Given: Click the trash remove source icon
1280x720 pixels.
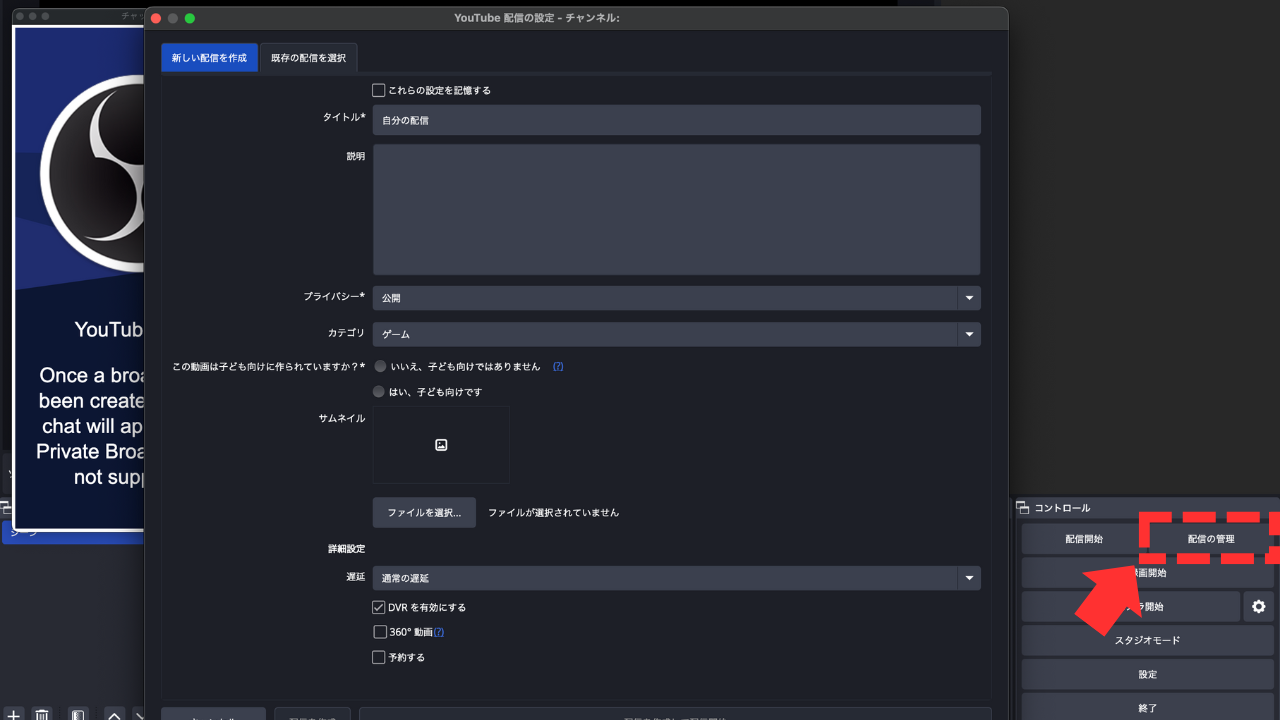Looking at the screenshot, I should coord(42,714).
